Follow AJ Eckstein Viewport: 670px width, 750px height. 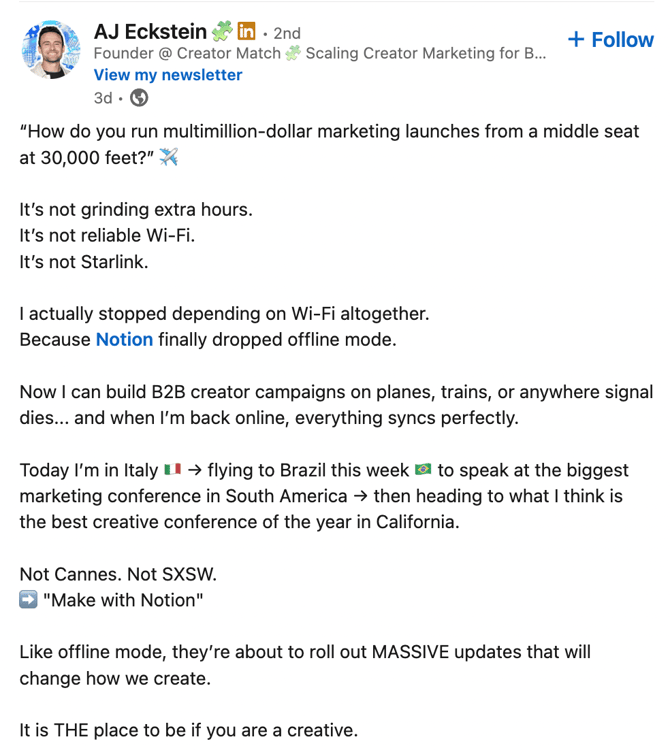(x=610, y=40)
